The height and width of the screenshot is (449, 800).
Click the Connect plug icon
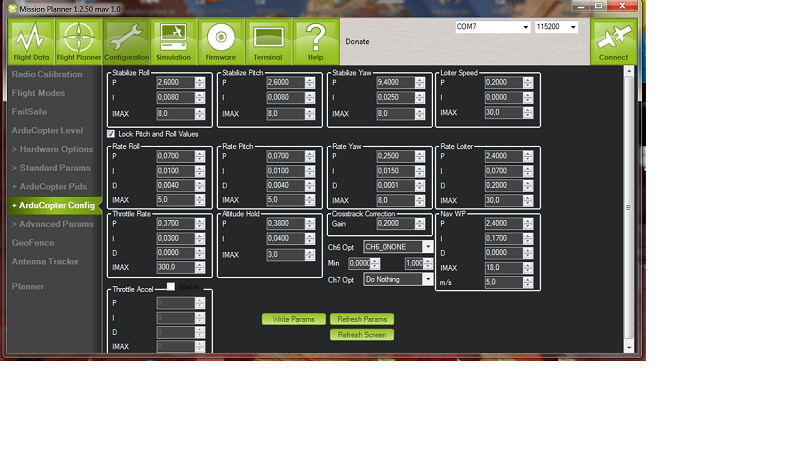(x=613, y=42)
